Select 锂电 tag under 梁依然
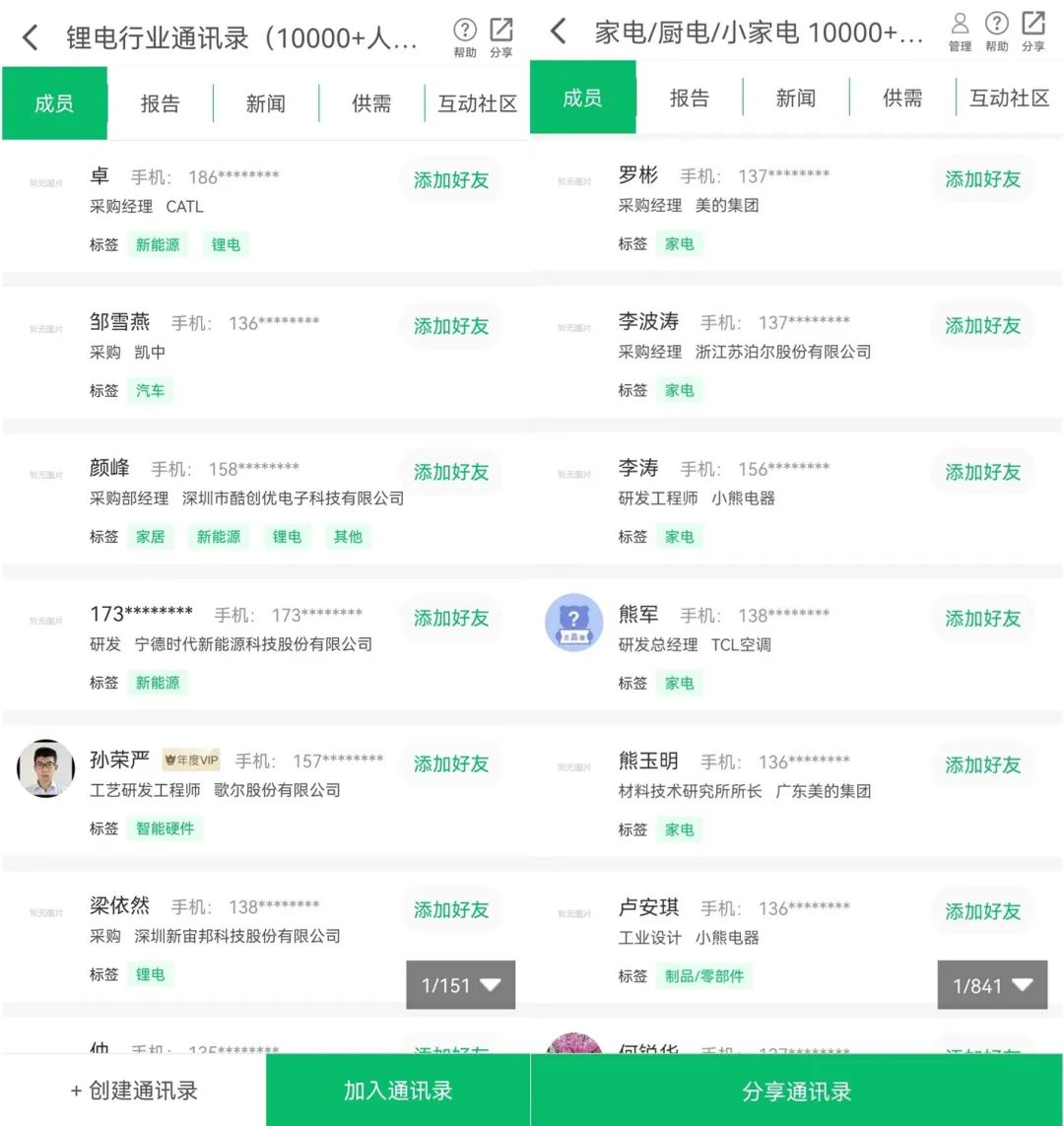The image size is (1064, 1126). 151,974
